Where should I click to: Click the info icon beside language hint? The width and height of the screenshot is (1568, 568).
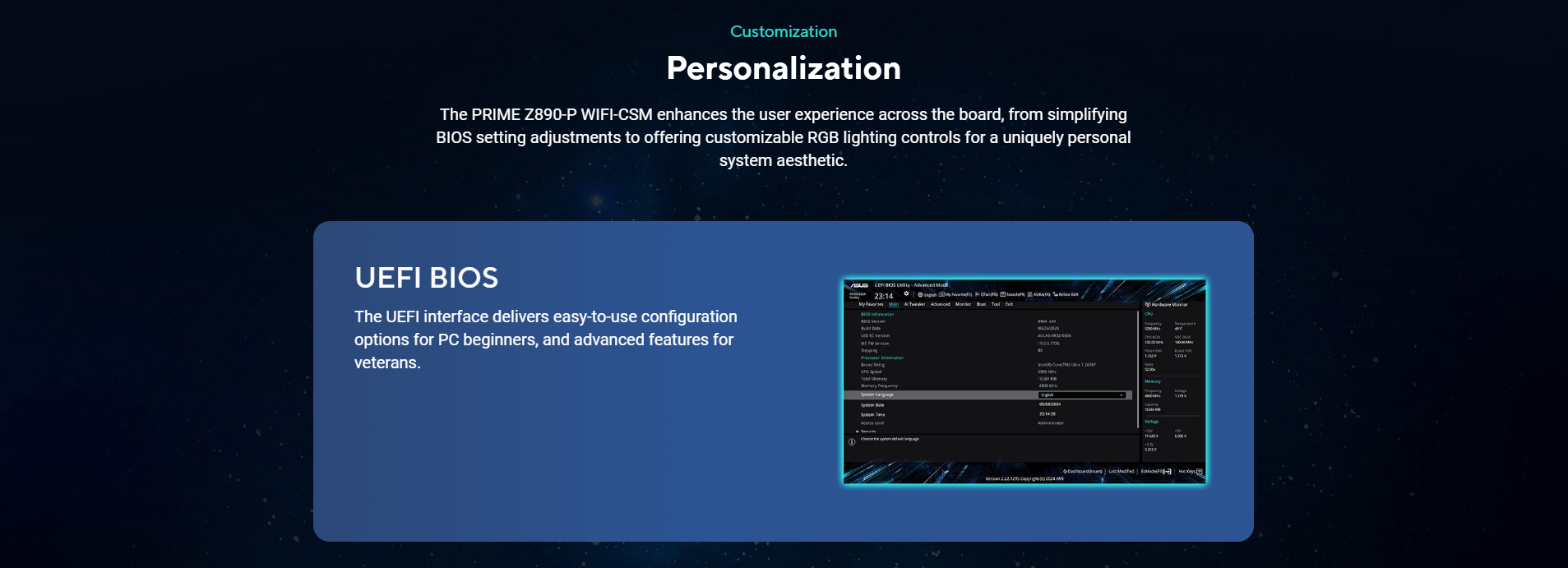click(x=852, y=441)
